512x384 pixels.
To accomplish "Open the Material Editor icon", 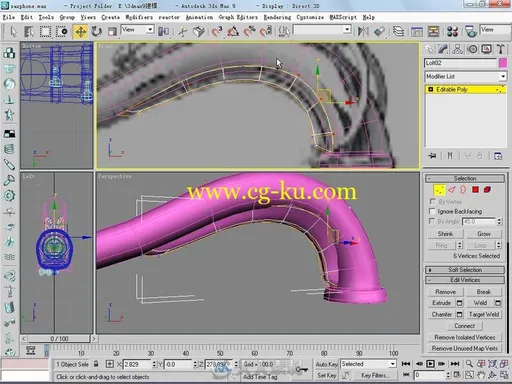I will pyautogui.click(x=452, y=32).
